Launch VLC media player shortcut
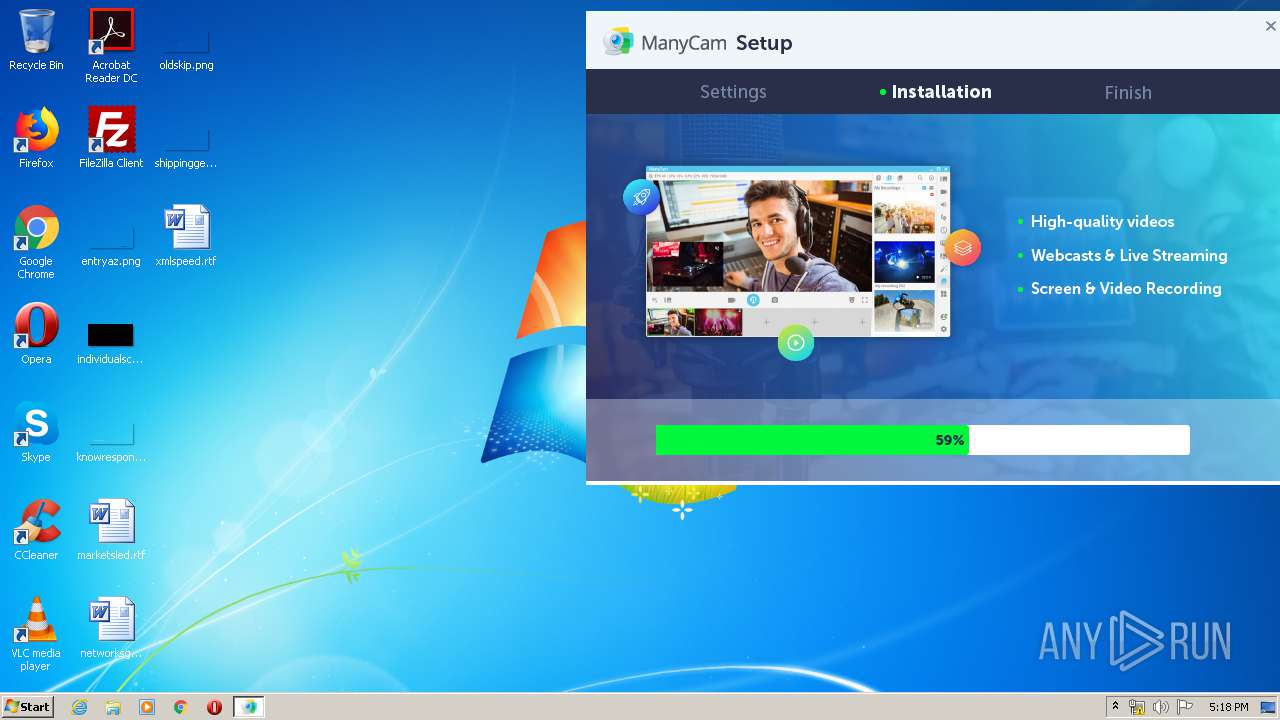The image size is (1280, 720). click(36, 634)
